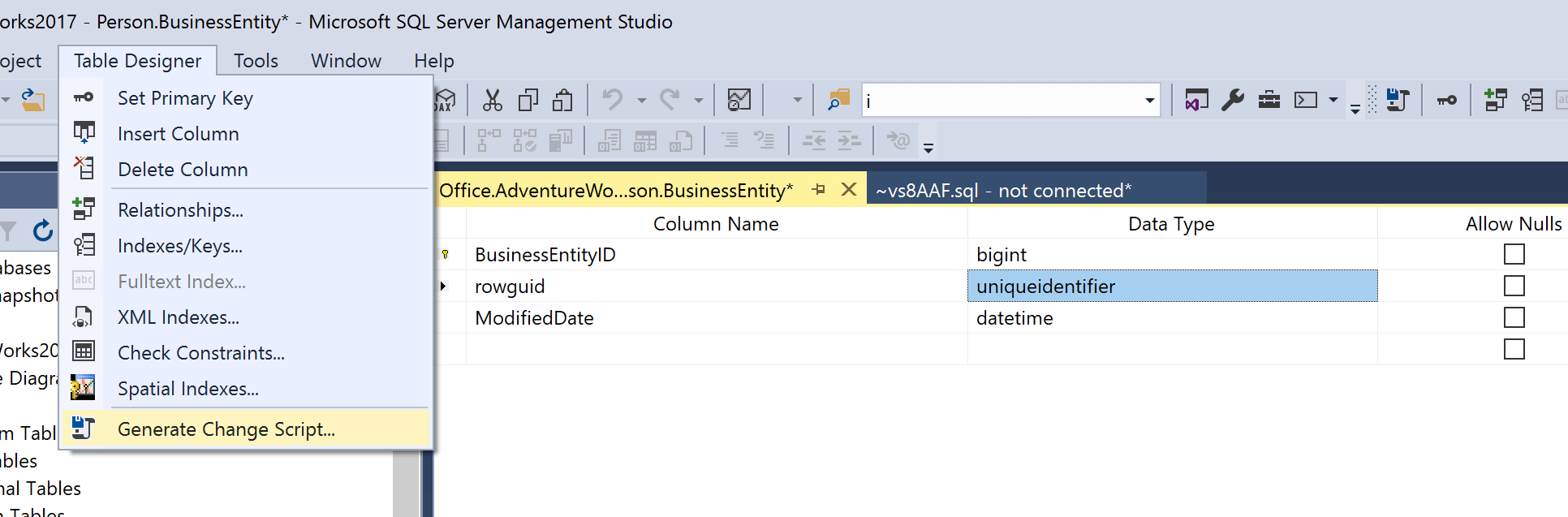Screen dimensions: 1568x517
Task: Open the Visual Studio window icon
Action: [1196, 100]
